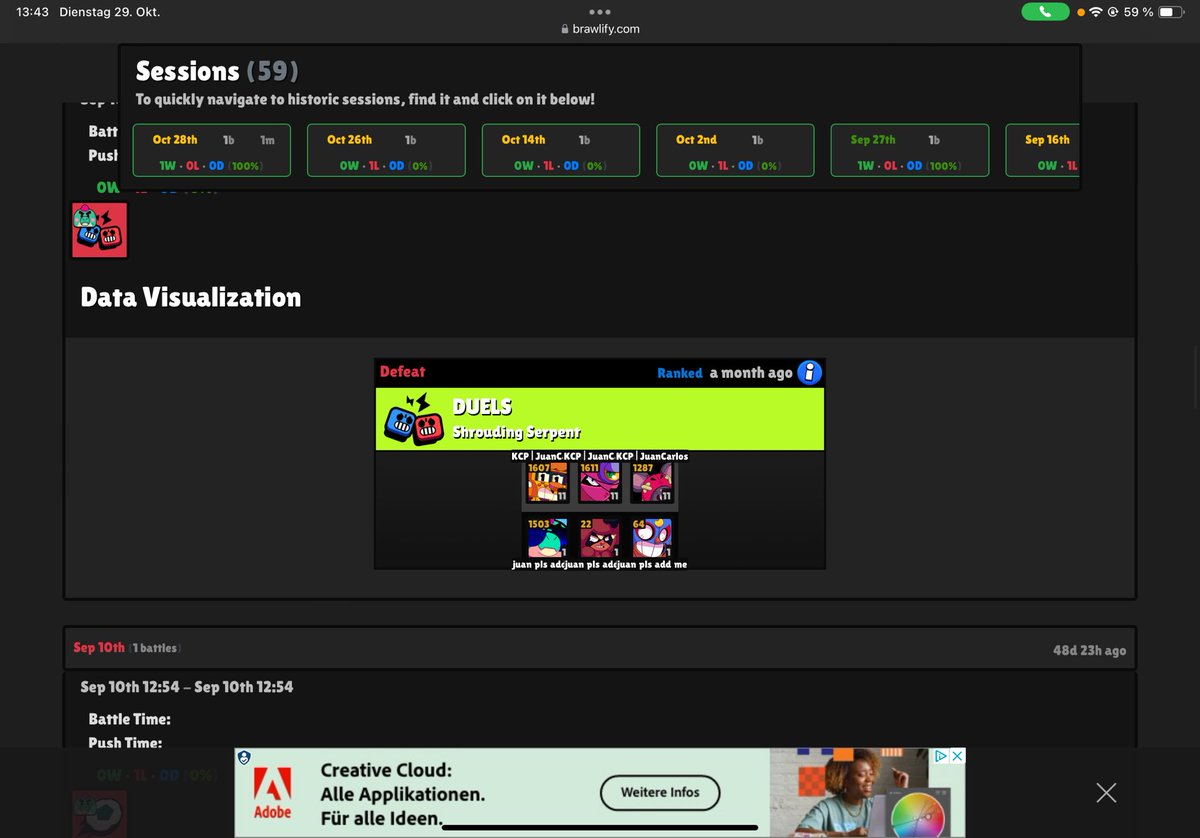Select brawler portrait with 1607 trophies
1200x838 pixels.
click(548, 483)
